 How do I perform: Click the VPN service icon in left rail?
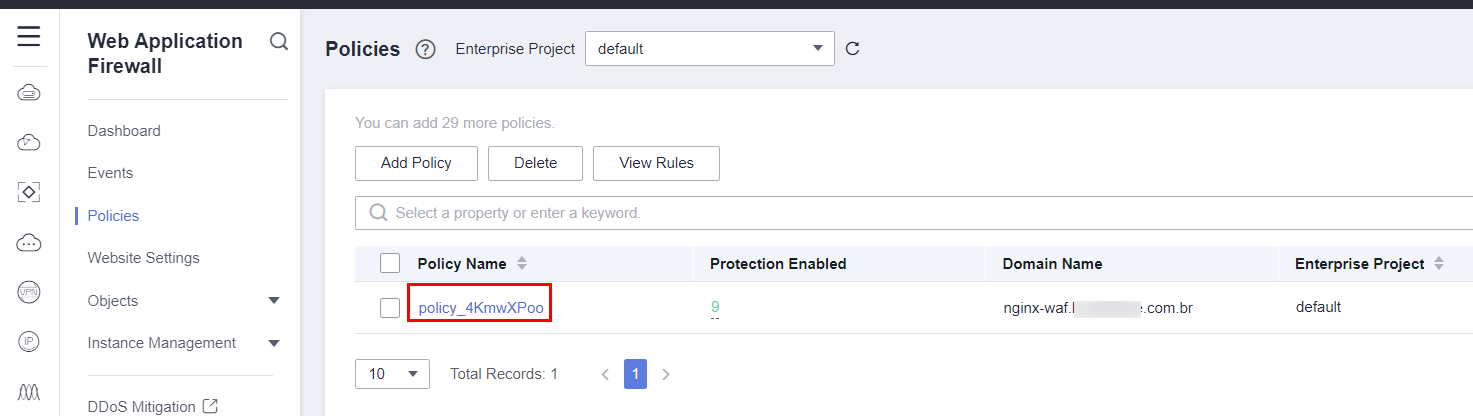tap(29, 292)
